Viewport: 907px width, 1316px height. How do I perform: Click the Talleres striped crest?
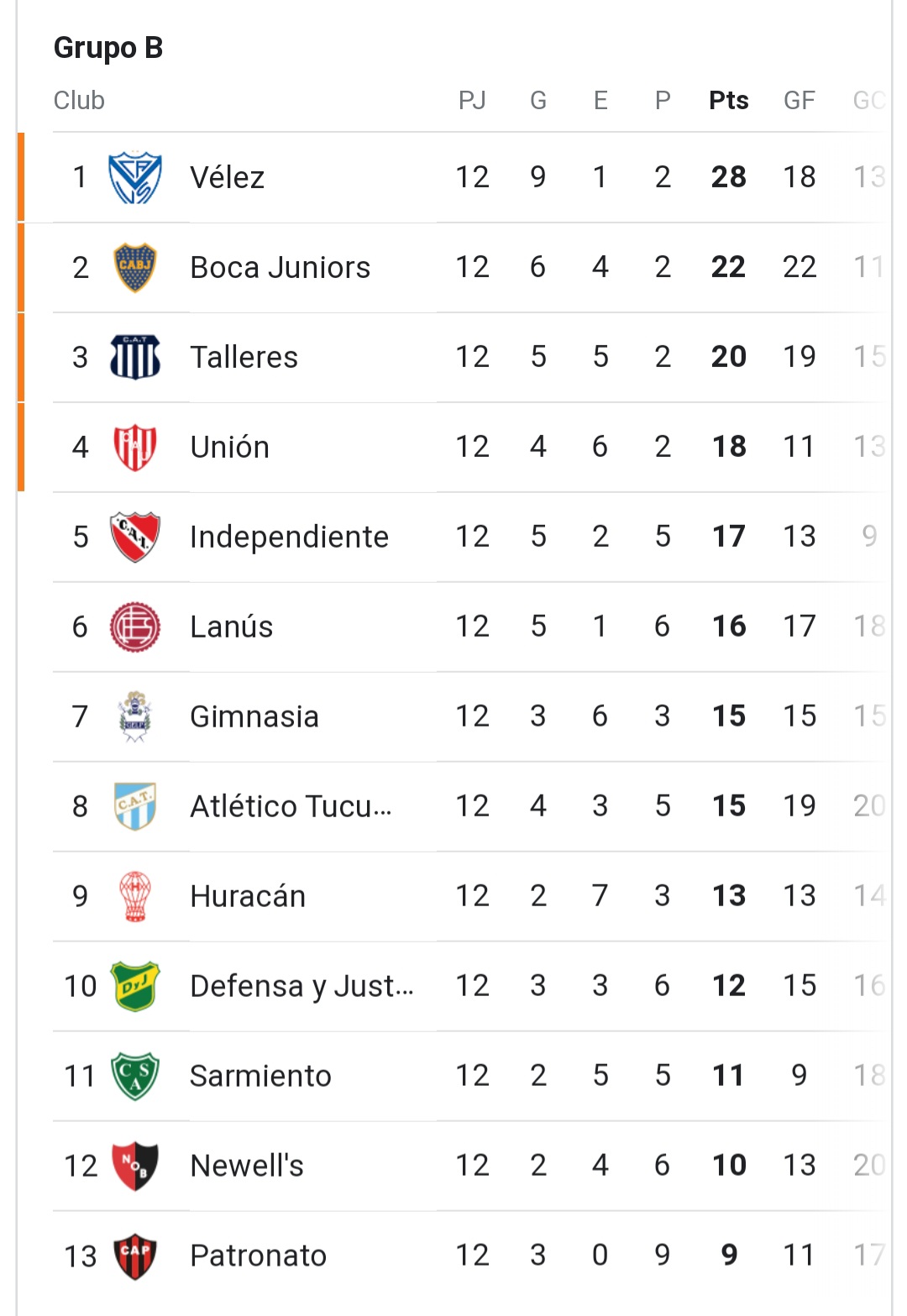point(135,357)
